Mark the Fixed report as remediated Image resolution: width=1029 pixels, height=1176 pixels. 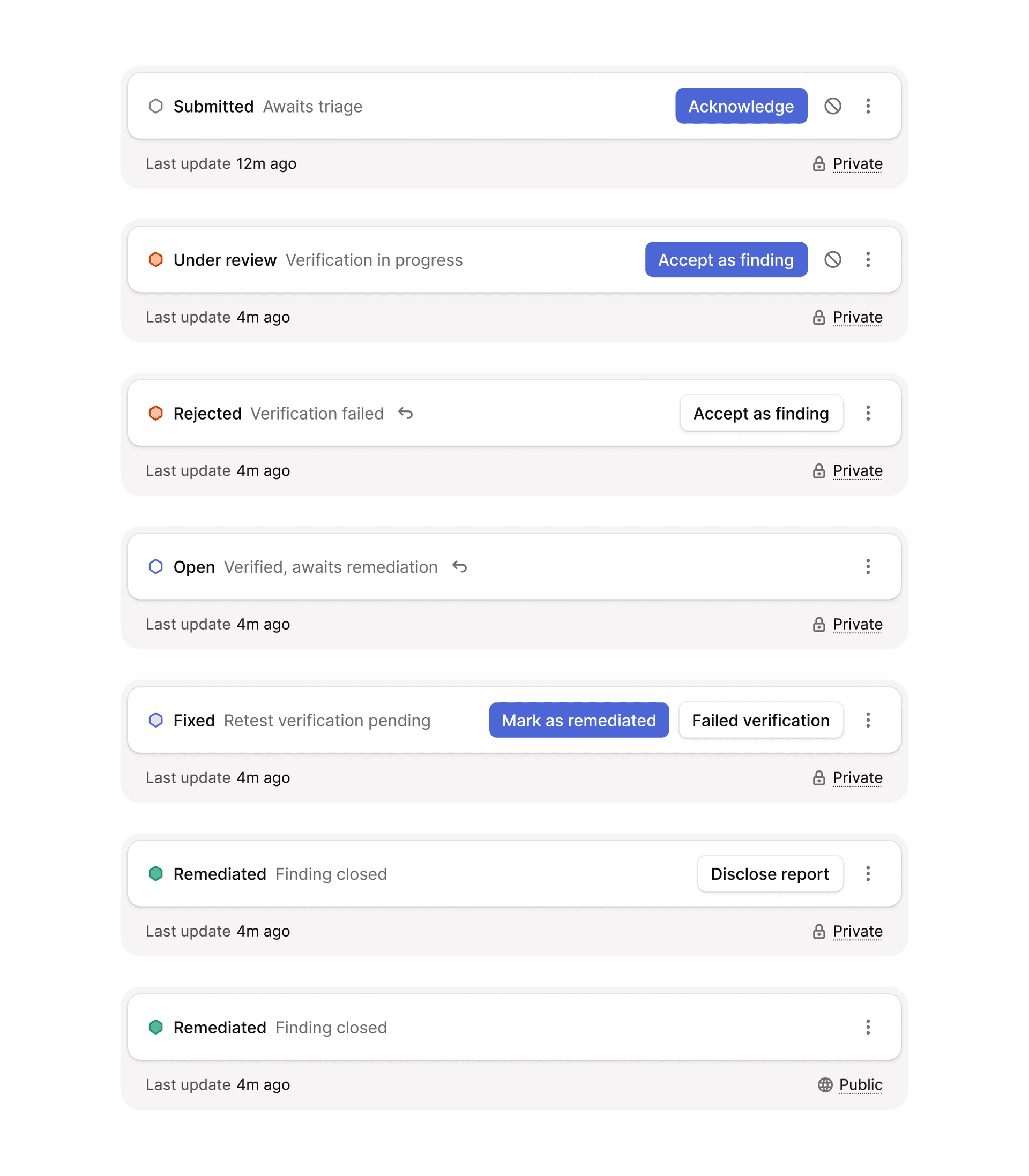(578, 720)
